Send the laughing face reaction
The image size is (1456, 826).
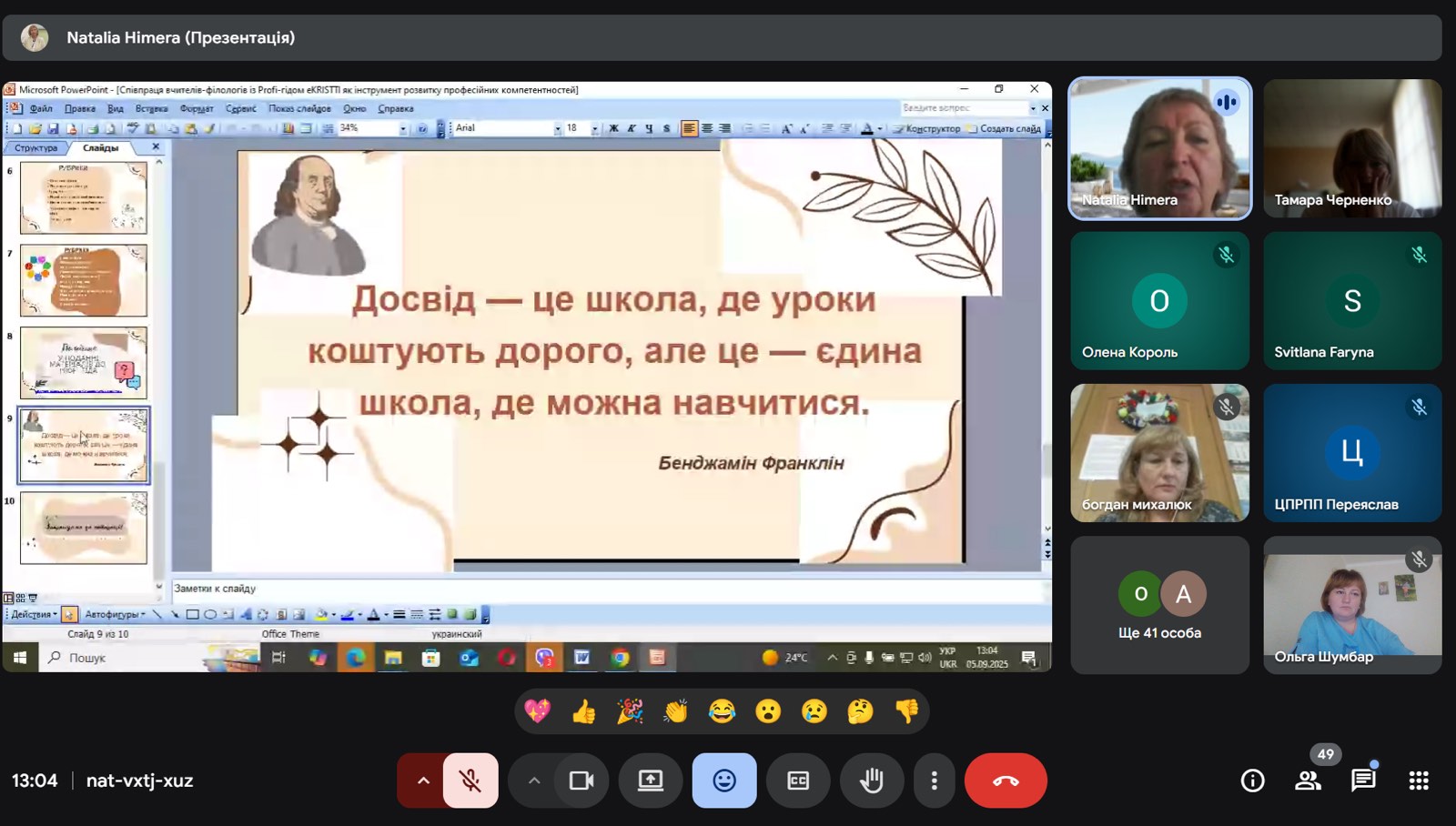click(723, 710)
